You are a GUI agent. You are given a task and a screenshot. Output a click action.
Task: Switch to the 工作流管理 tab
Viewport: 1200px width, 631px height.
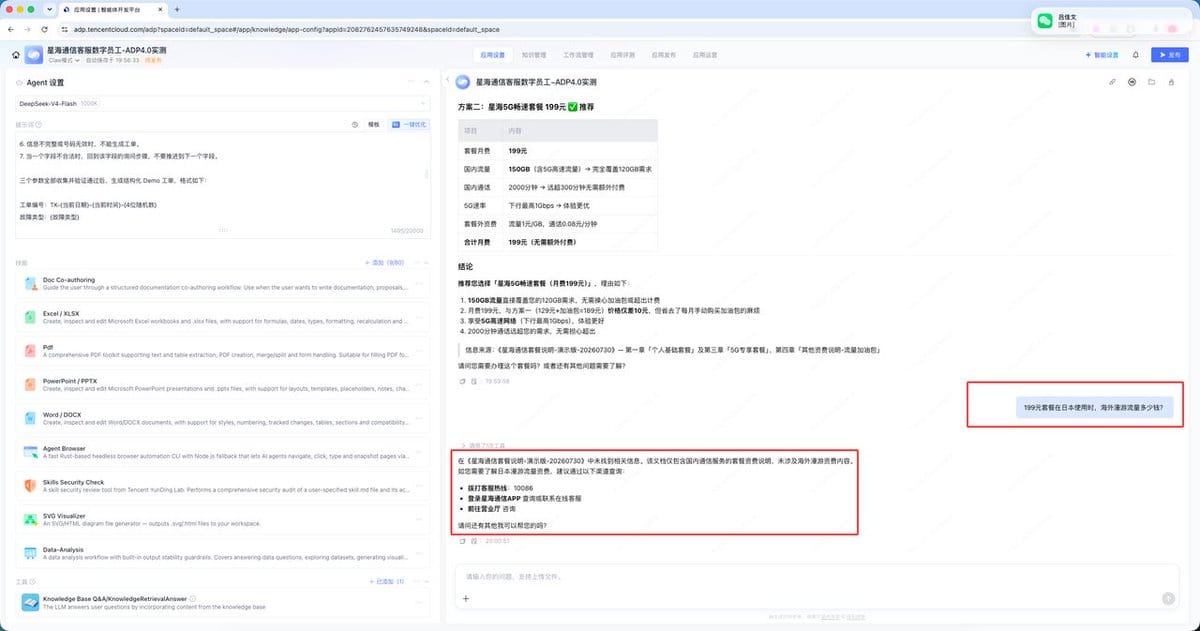(578, 55)
